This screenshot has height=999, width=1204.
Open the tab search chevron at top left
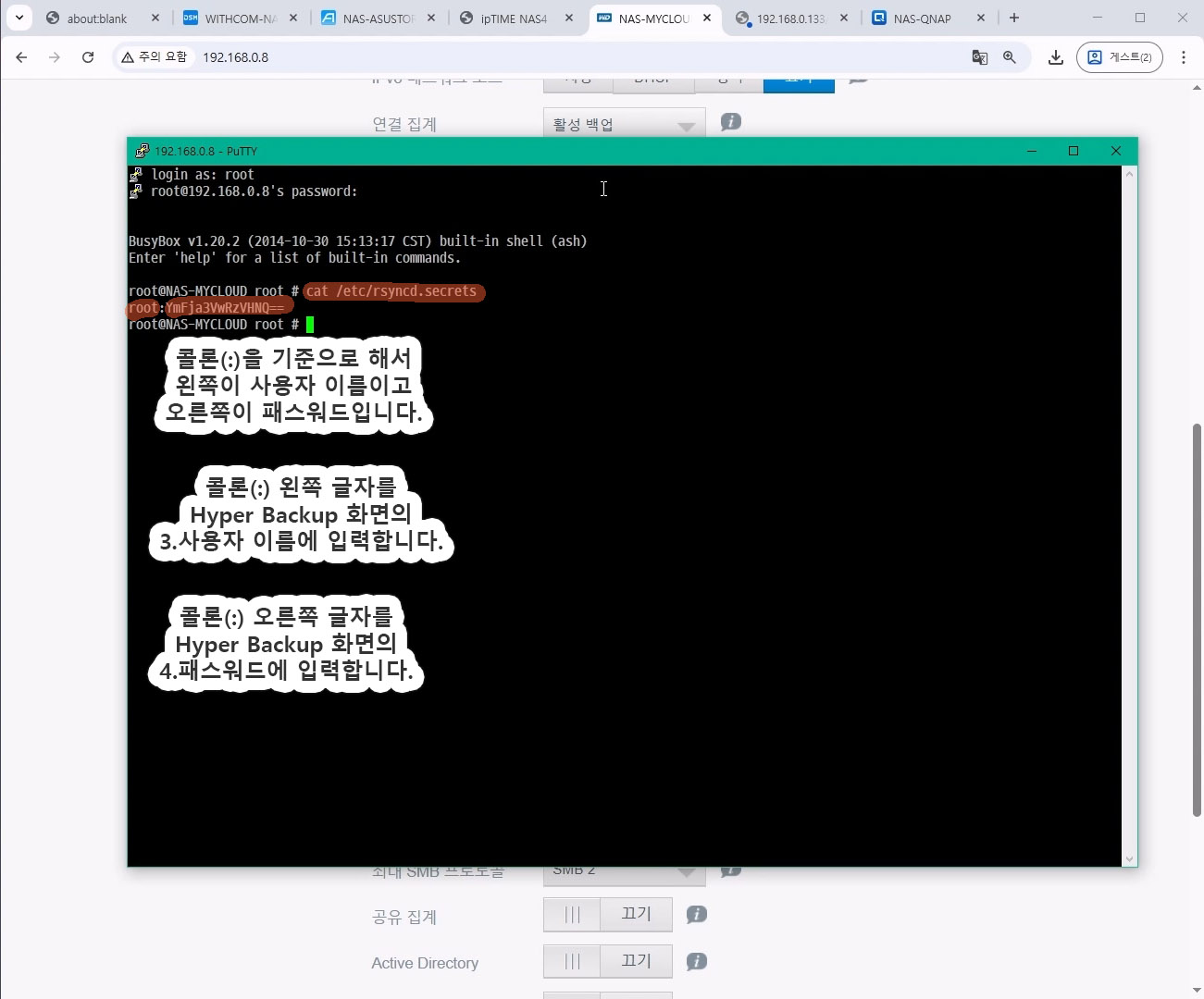click(19, 18)
